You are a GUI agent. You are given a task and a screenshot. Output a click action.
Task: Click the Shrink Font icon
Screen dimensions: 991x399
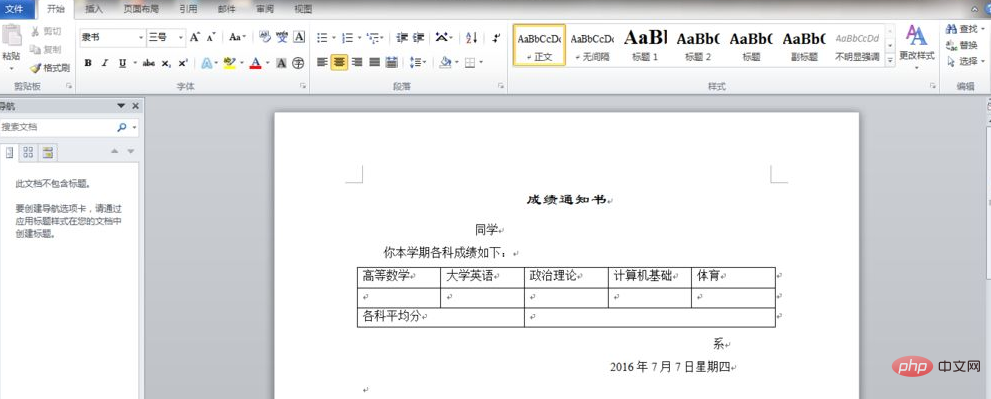pos(210,37)
